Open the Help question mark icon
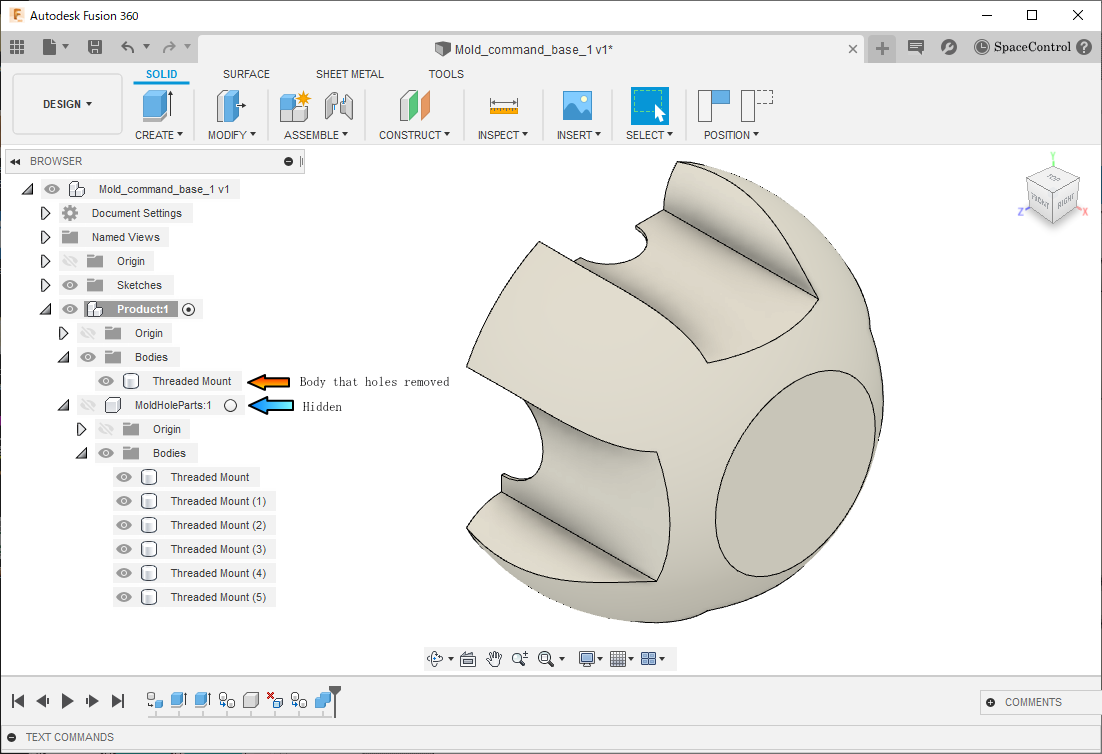 1084,47
